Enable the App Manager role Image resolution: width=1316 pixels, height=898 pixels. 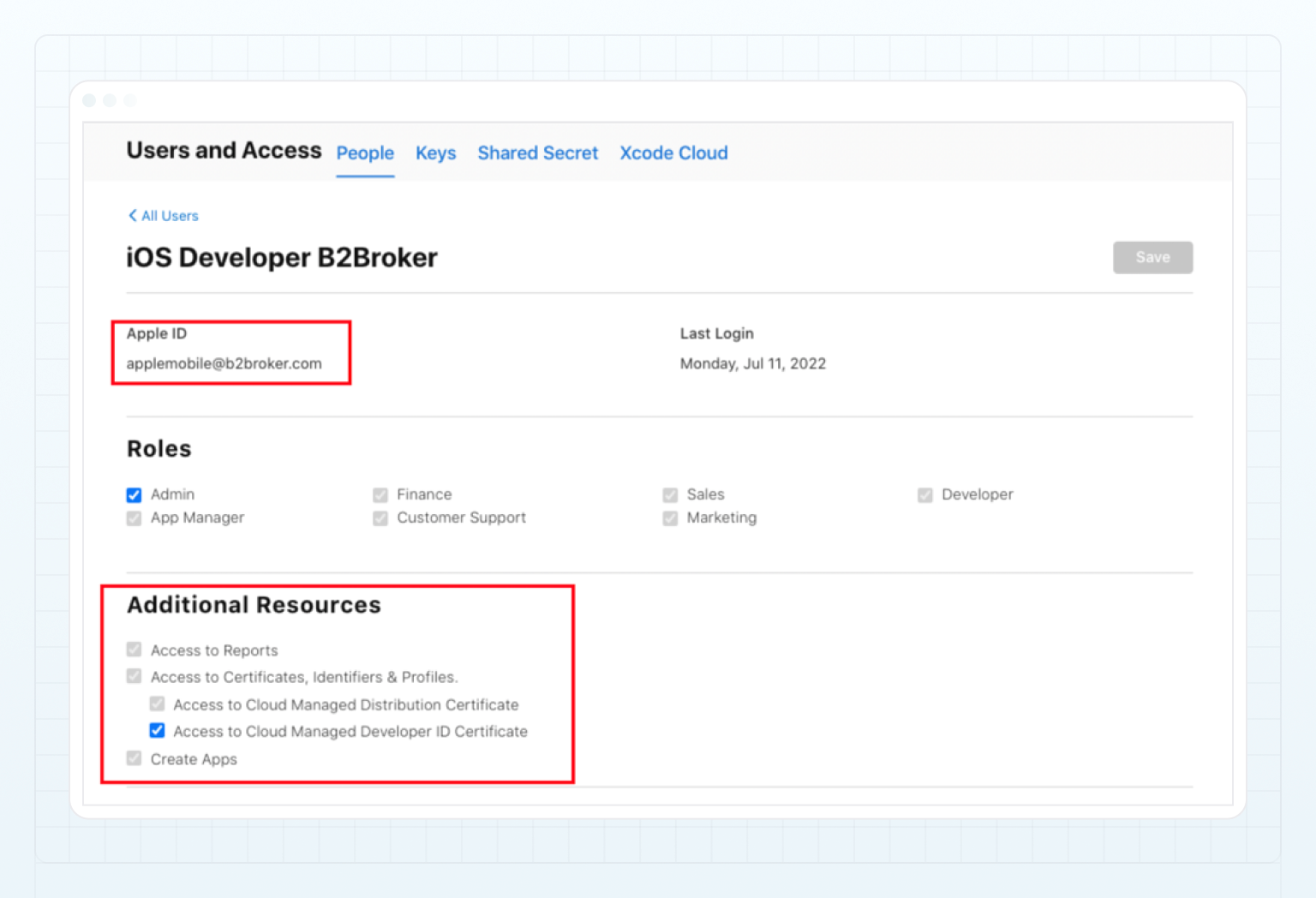pyautogui.click(x=134, y=518)
